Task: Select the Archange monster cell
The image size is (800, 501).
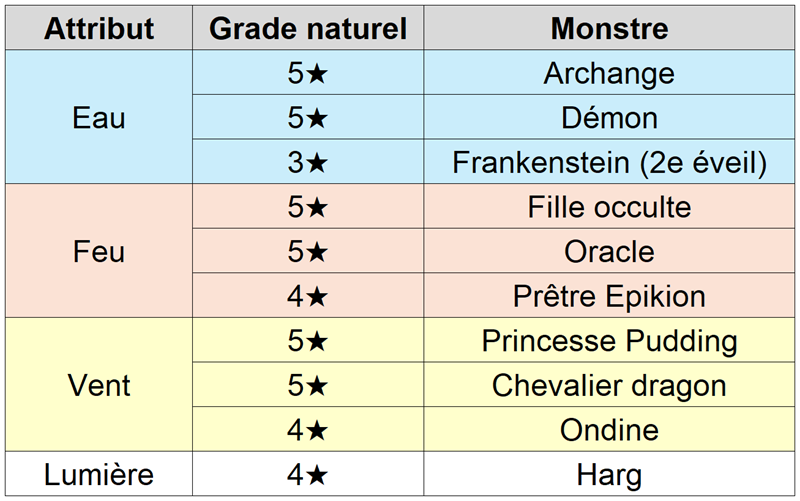Action: pyautogui.click(x=609, y=73)
